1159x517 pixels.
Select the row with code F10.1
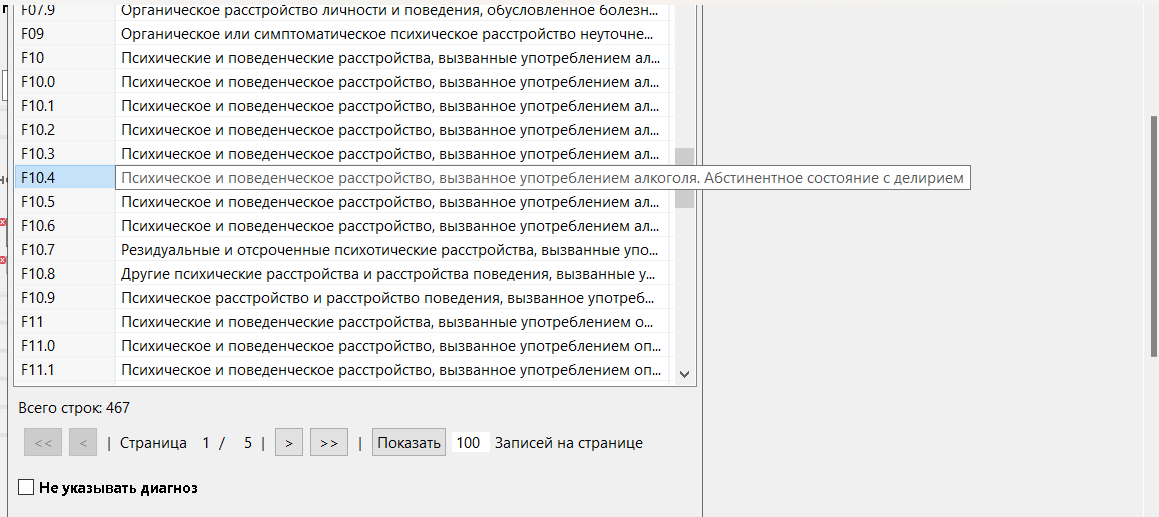pos(344,106)
